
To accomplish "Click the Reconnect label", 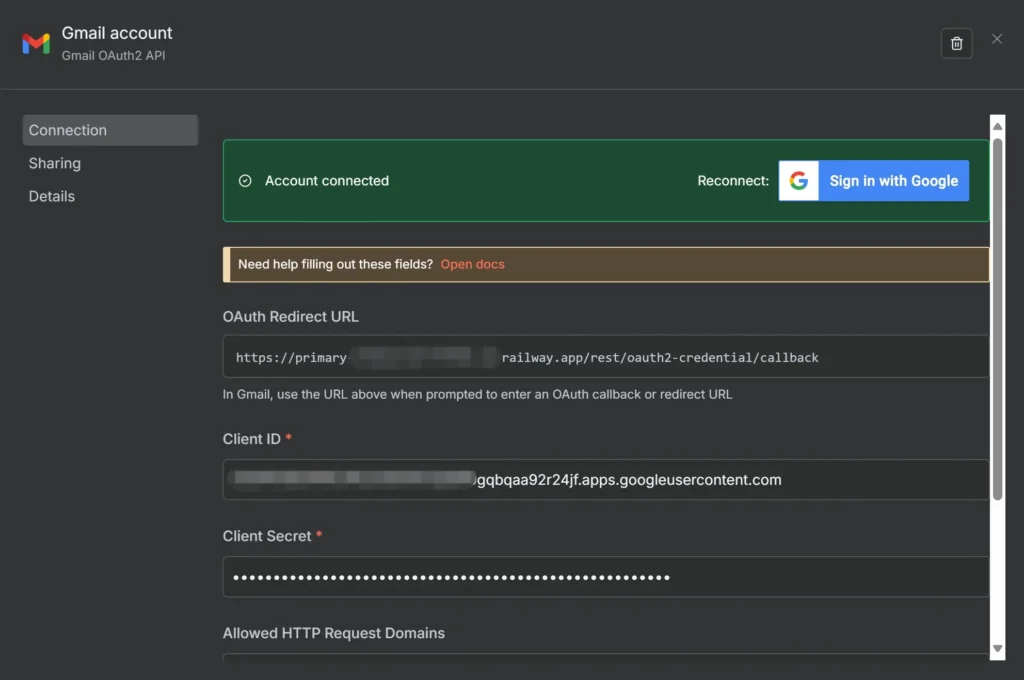I will 733,181.
